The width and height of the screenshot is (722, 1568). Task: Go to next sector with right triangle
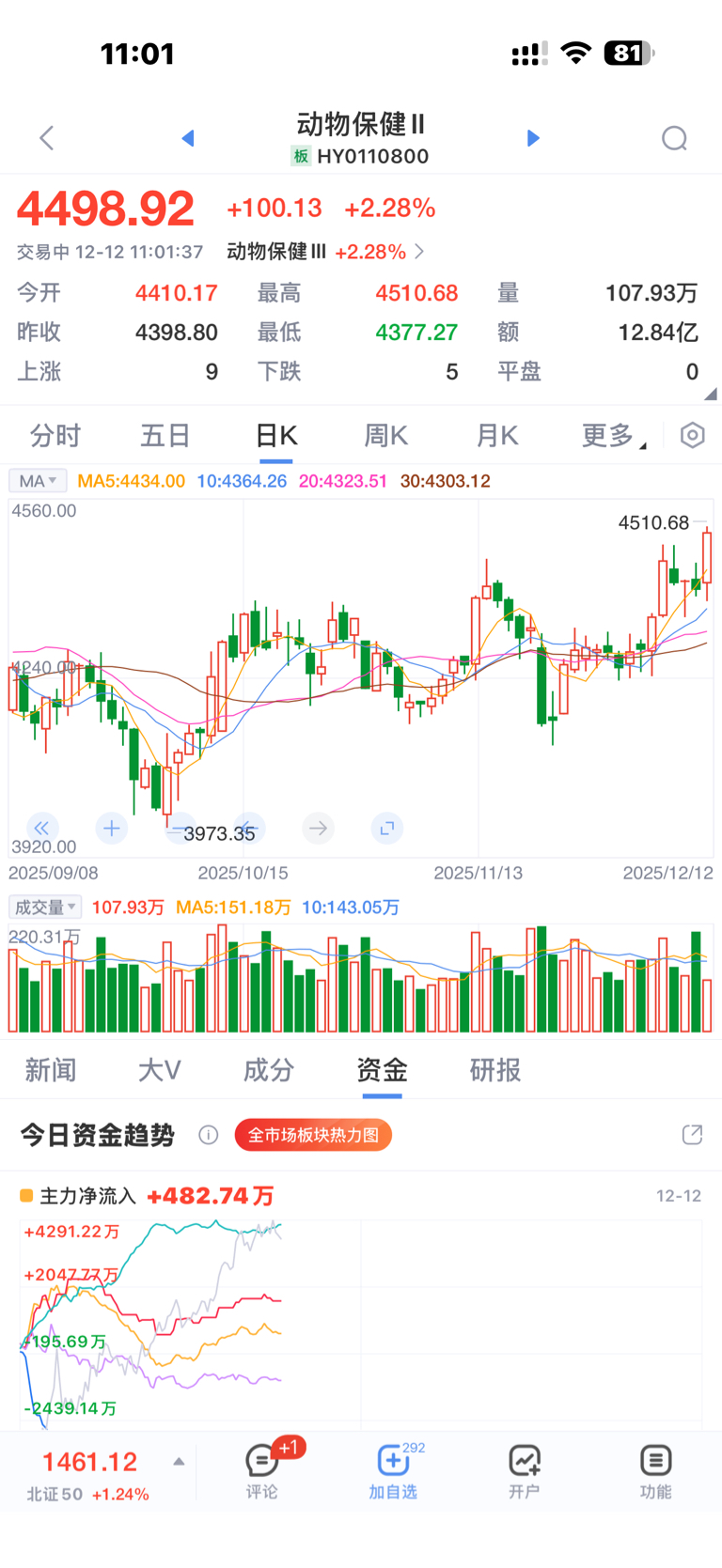coord(533,138)
